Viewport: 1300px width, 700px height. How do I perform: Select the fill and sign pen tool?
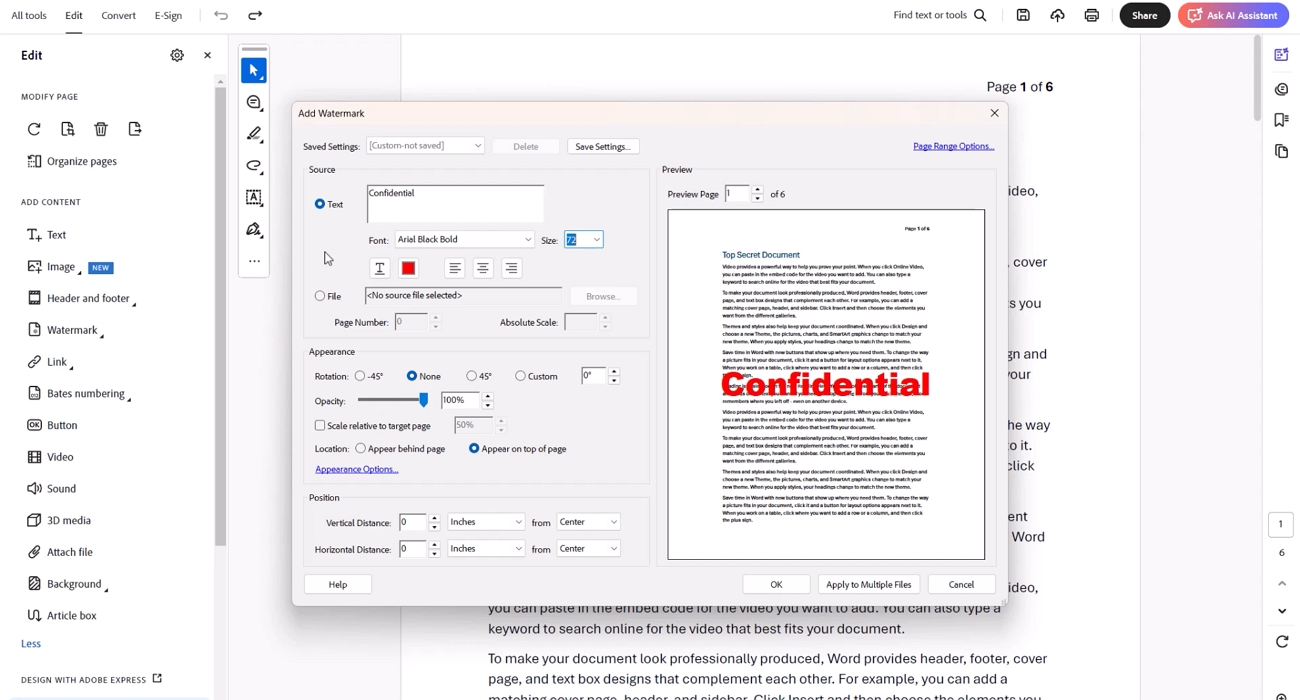pos(254,230)
